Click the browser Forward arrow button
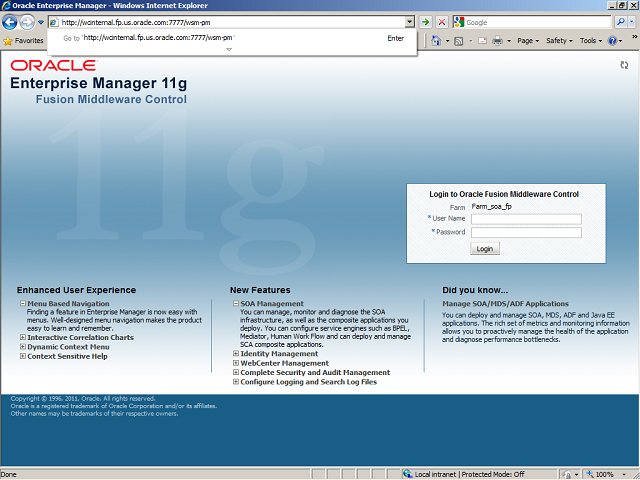Image resolution: width=640 pixels, height=480 pixels. 27,22
